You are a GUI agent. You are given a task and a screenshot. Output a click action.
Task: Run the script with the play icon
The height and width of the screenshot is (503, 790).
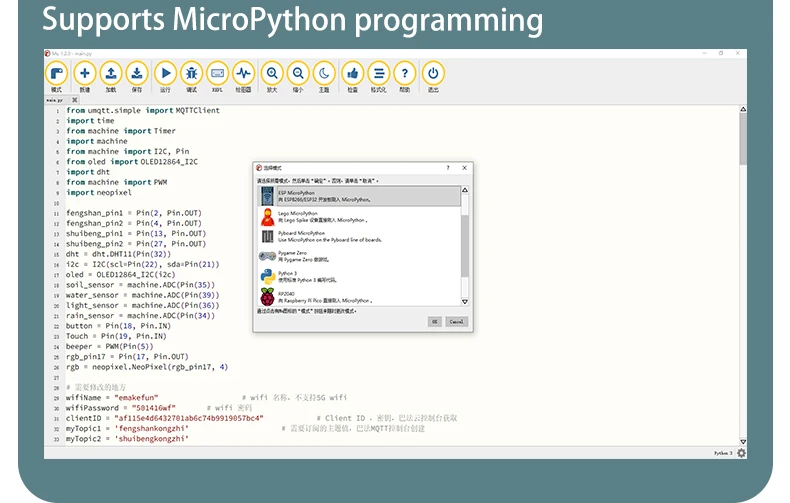click(x=165, y=74)
